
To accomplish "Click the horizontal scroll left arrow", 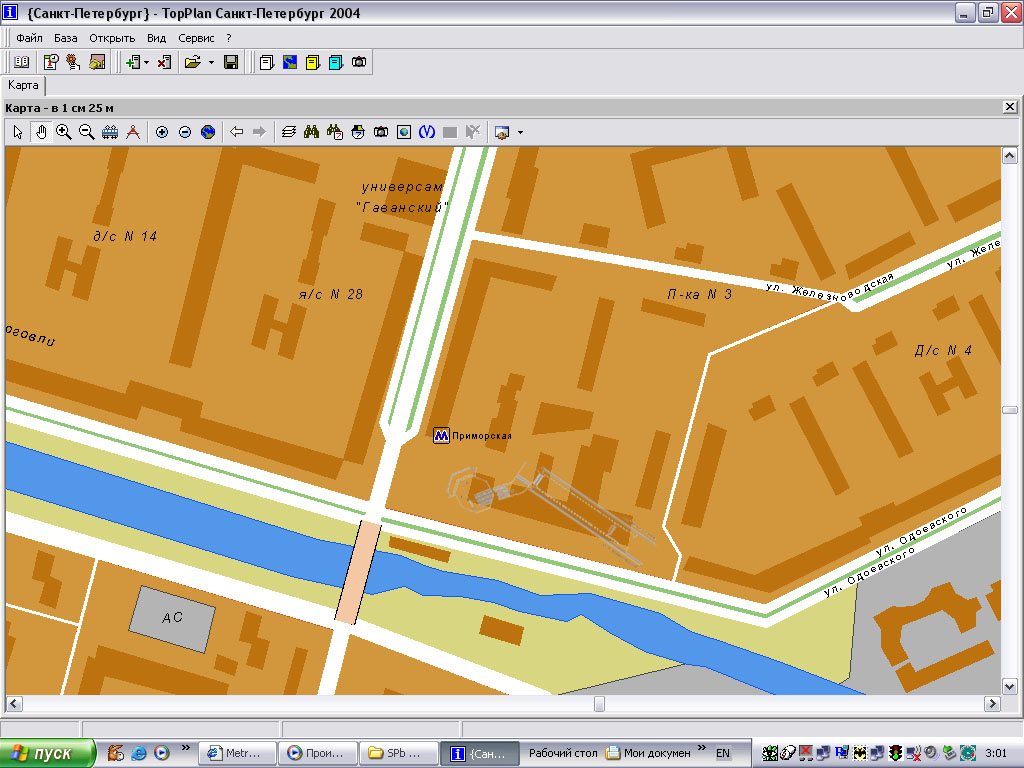I will (14, 703).
